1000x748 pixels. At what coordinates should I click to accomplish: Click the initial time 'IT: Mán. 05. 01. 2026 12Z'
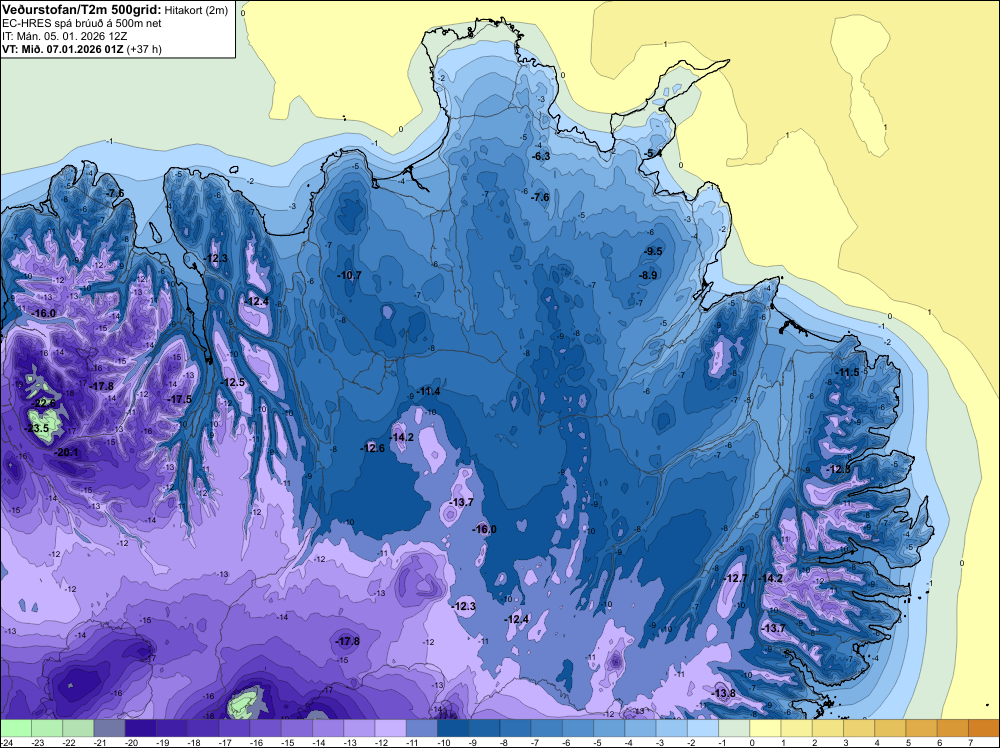tap(64, 36)
